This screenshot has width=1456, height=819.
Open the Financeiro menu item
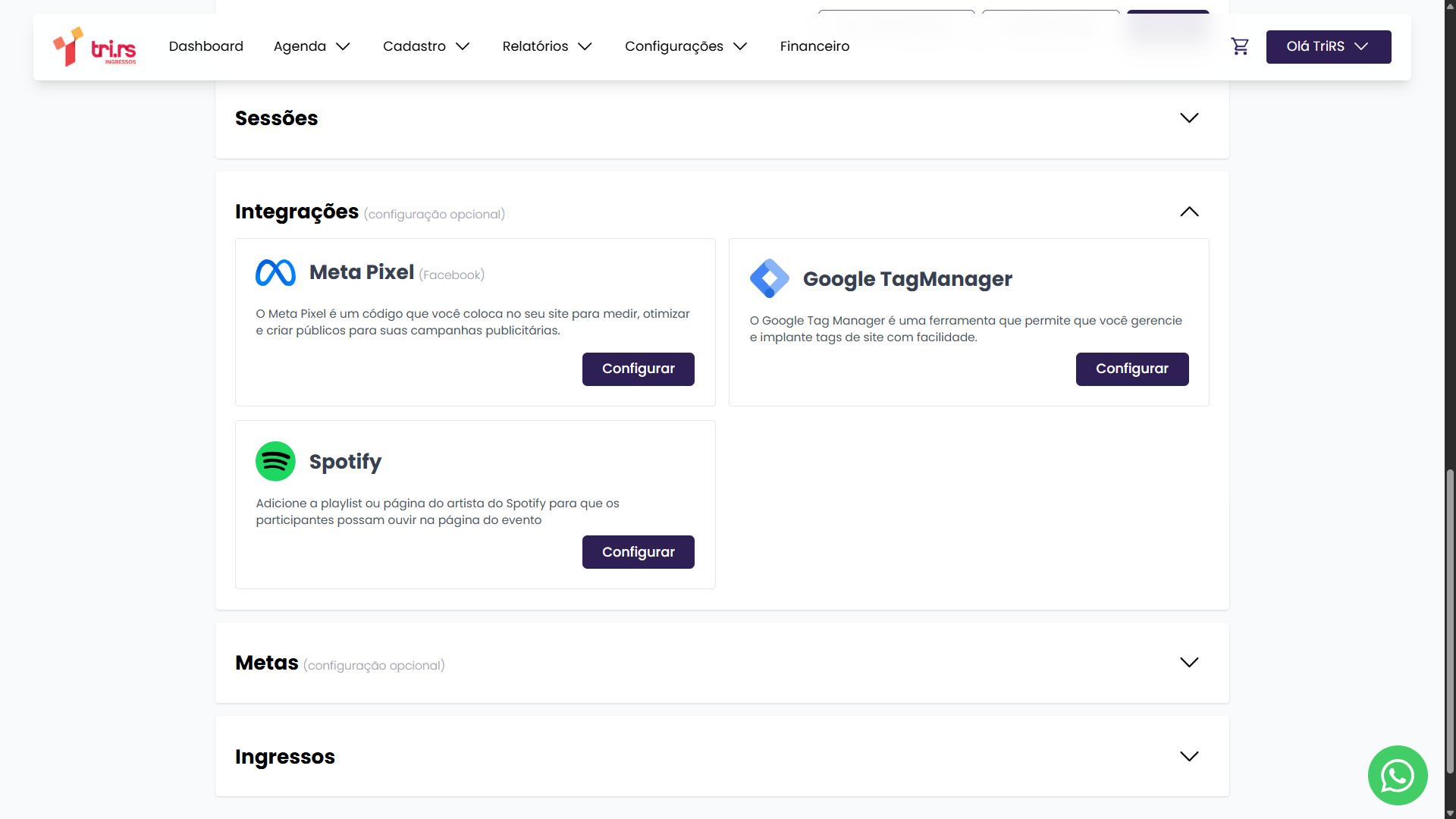(x=814, y=47)
